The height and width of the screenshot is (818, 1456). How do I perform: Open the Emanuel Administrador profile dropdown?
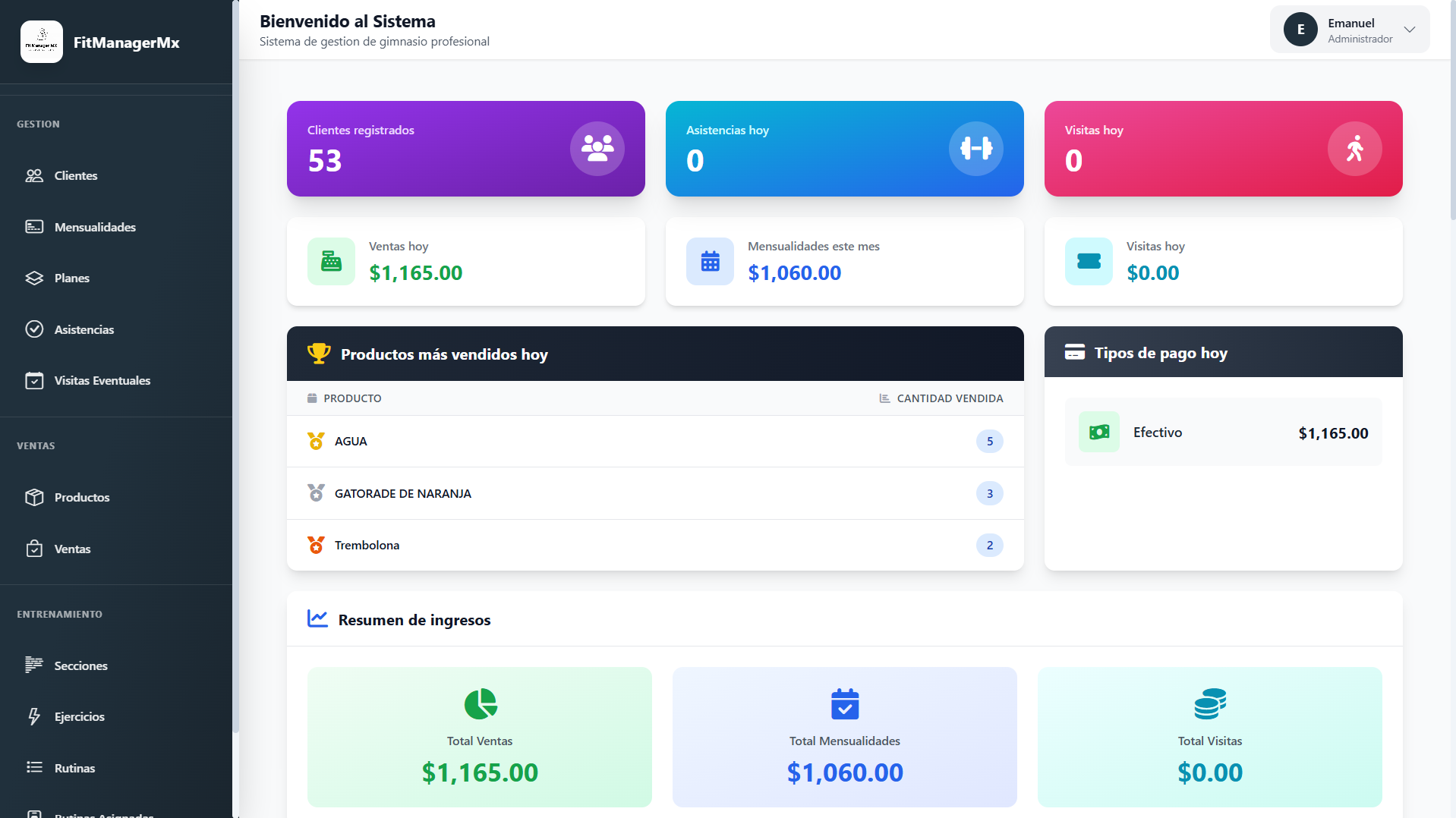[1349, 30]
